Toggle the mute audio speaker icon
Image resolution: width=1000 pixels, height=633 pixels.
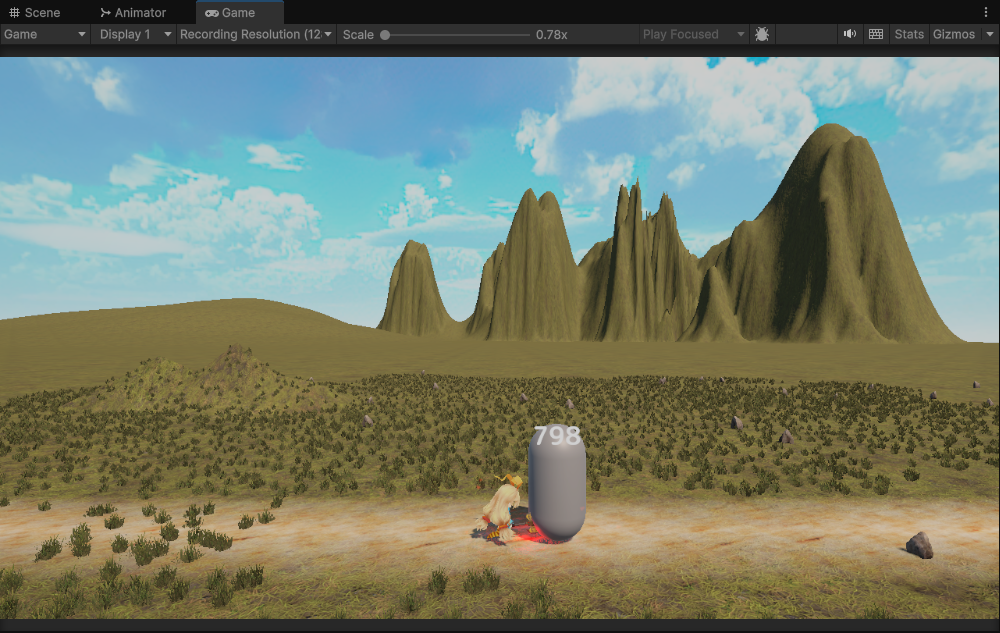[850, 34]
